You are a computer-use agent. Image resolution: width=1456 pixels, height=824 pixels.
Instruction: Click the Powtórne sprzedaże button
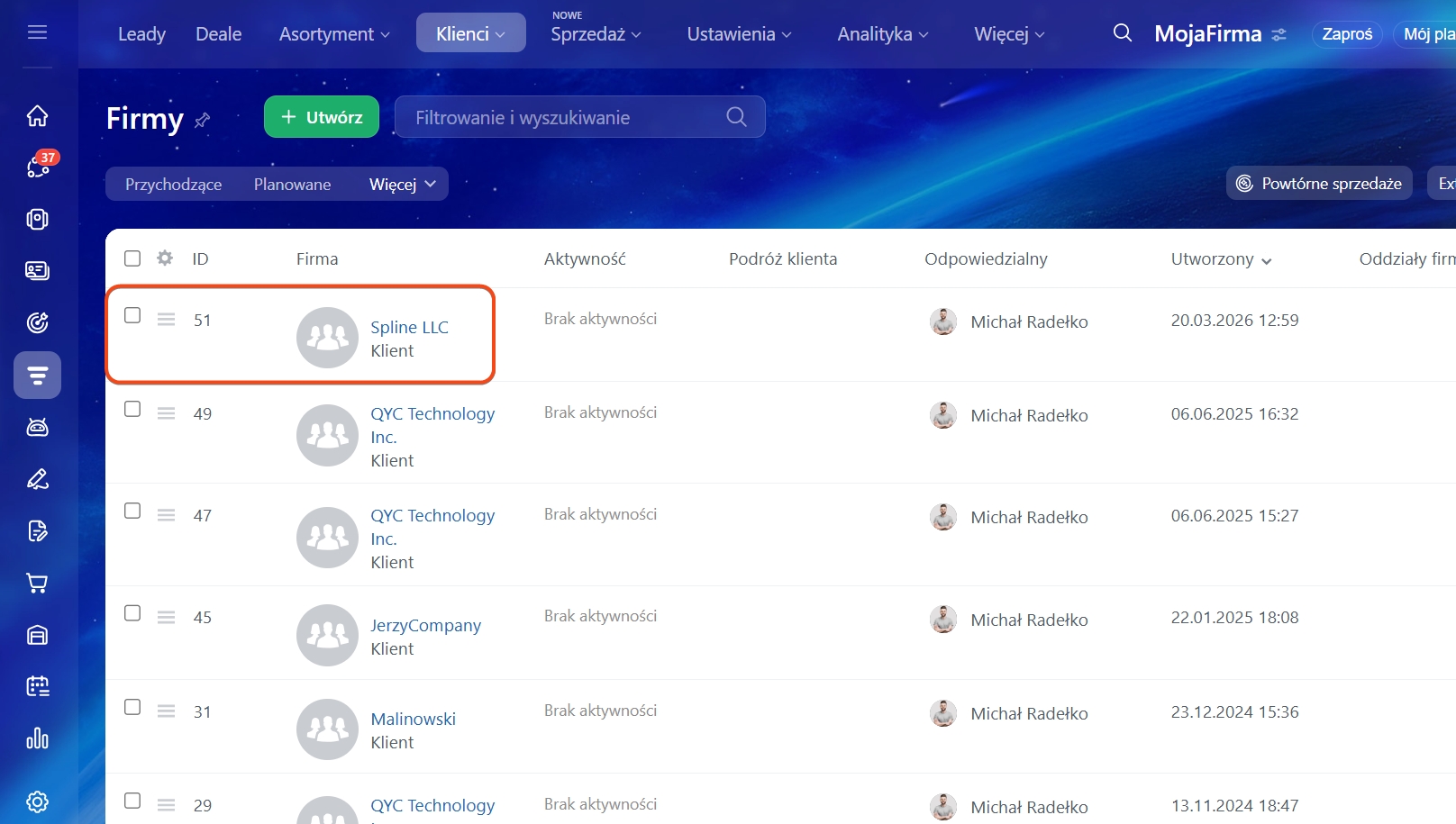(x=1319, y=184)
